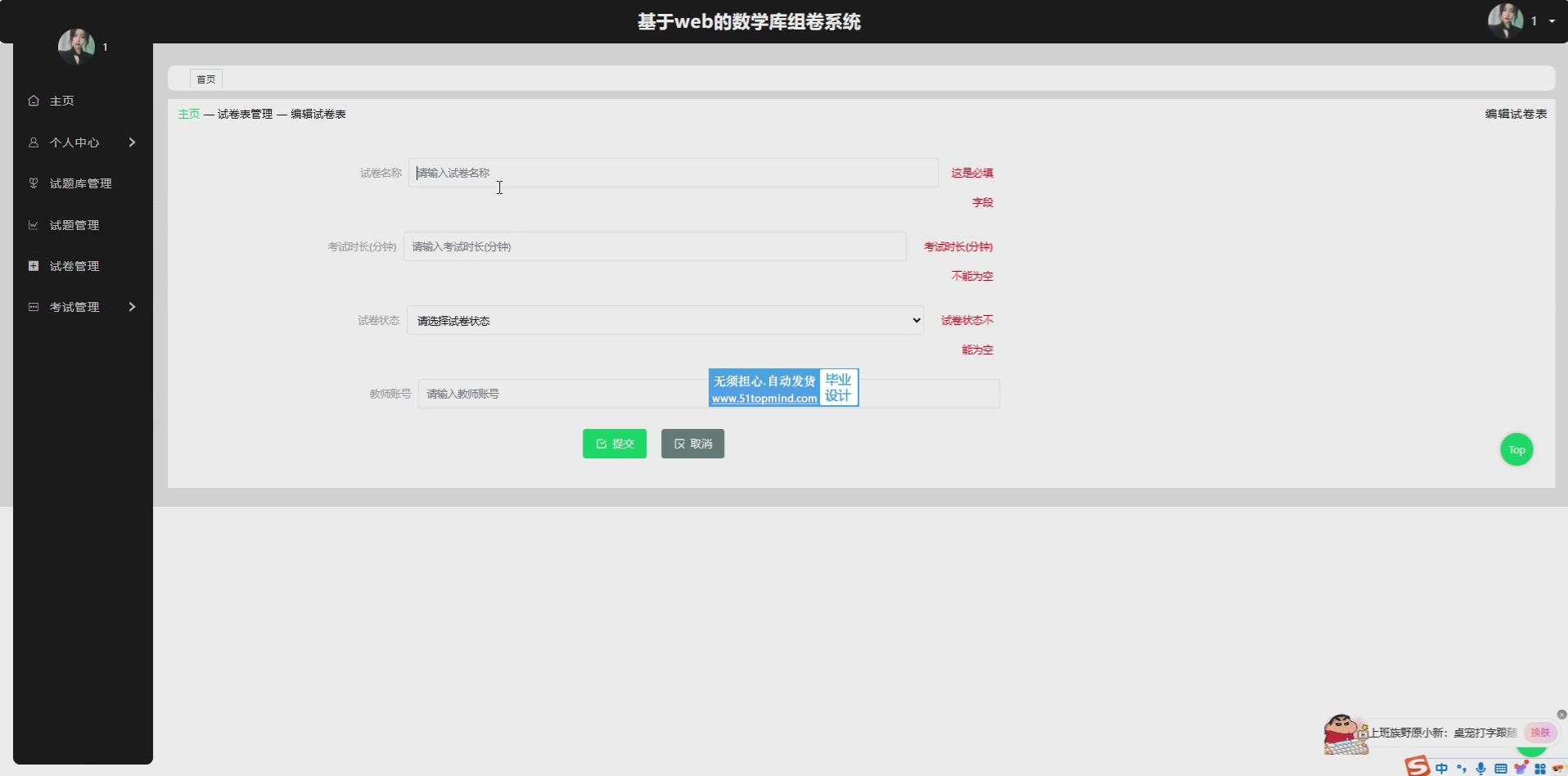Click the microphone voice input icon
Viewport: 1568px width, 776px height.
(x=1481, y=768)
